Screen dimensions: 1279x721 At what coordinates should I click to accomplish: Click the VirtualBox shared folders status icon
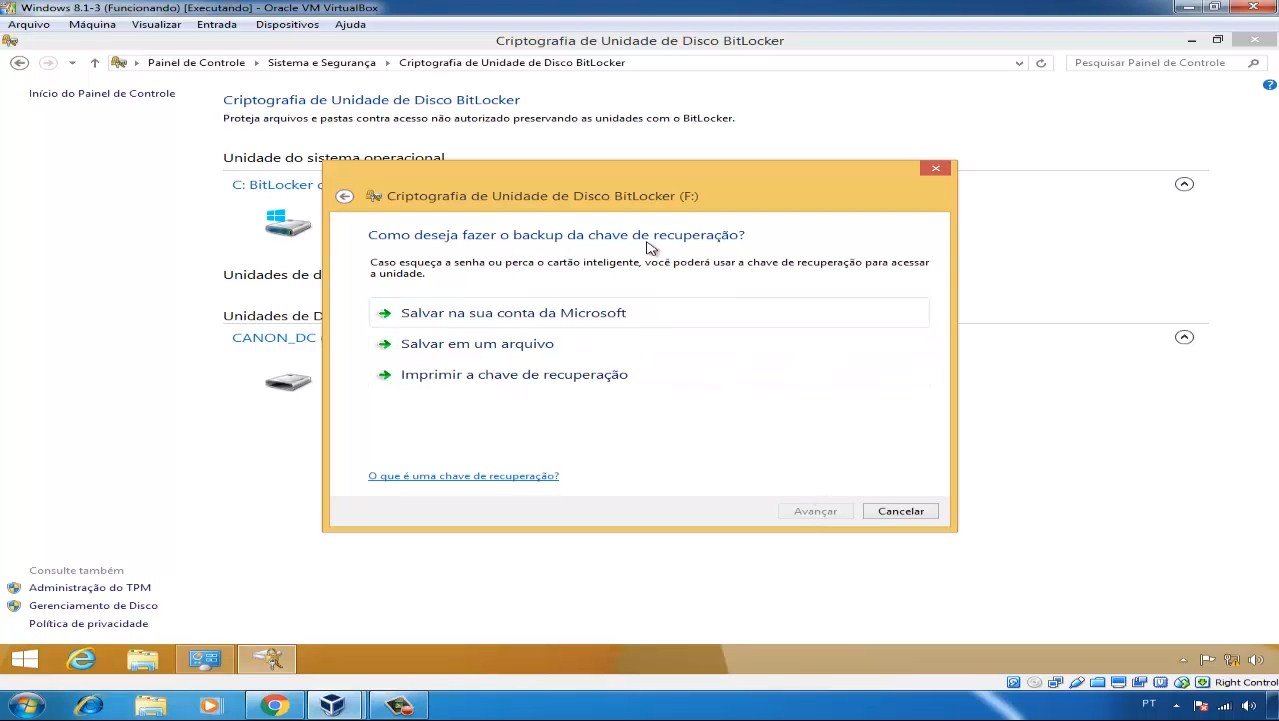coord(1098,683)
